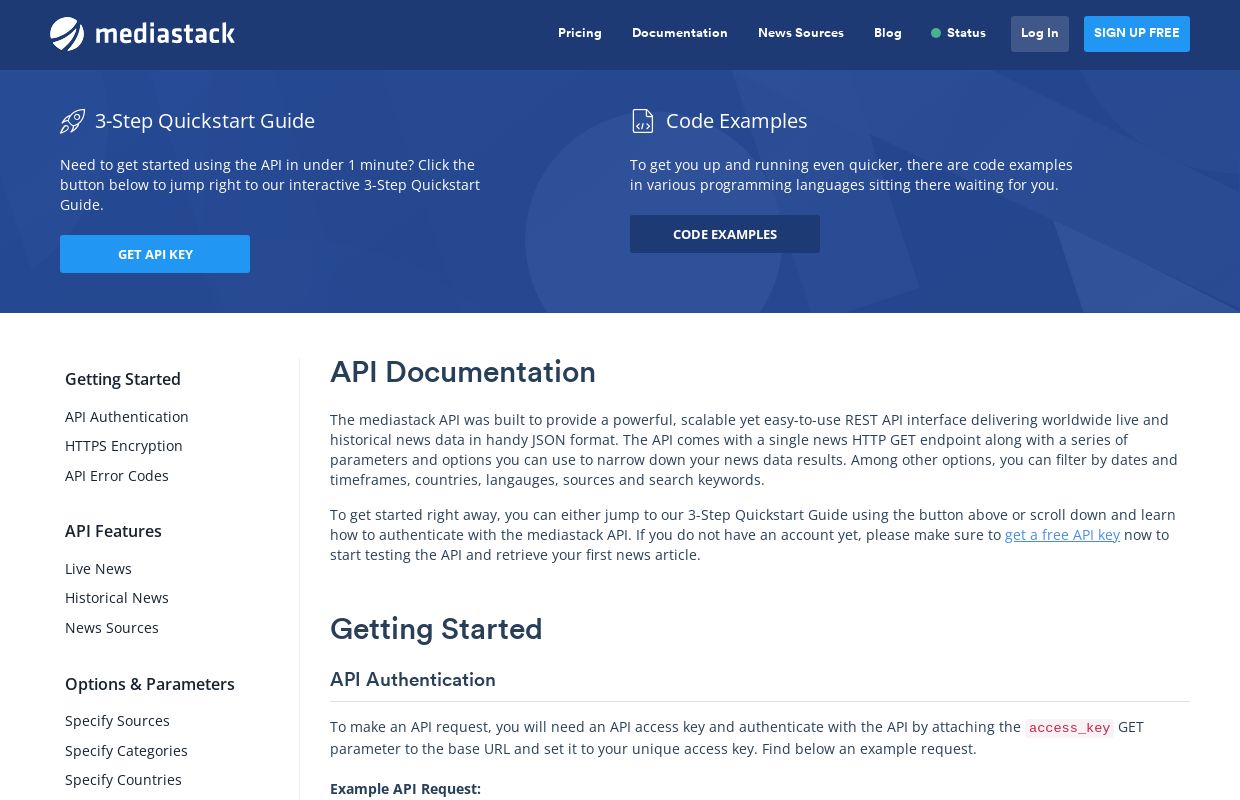Click the 'Getting Started' main section heading
The height and width of the screenshot is (800, 1240).
tap(436, 629)
